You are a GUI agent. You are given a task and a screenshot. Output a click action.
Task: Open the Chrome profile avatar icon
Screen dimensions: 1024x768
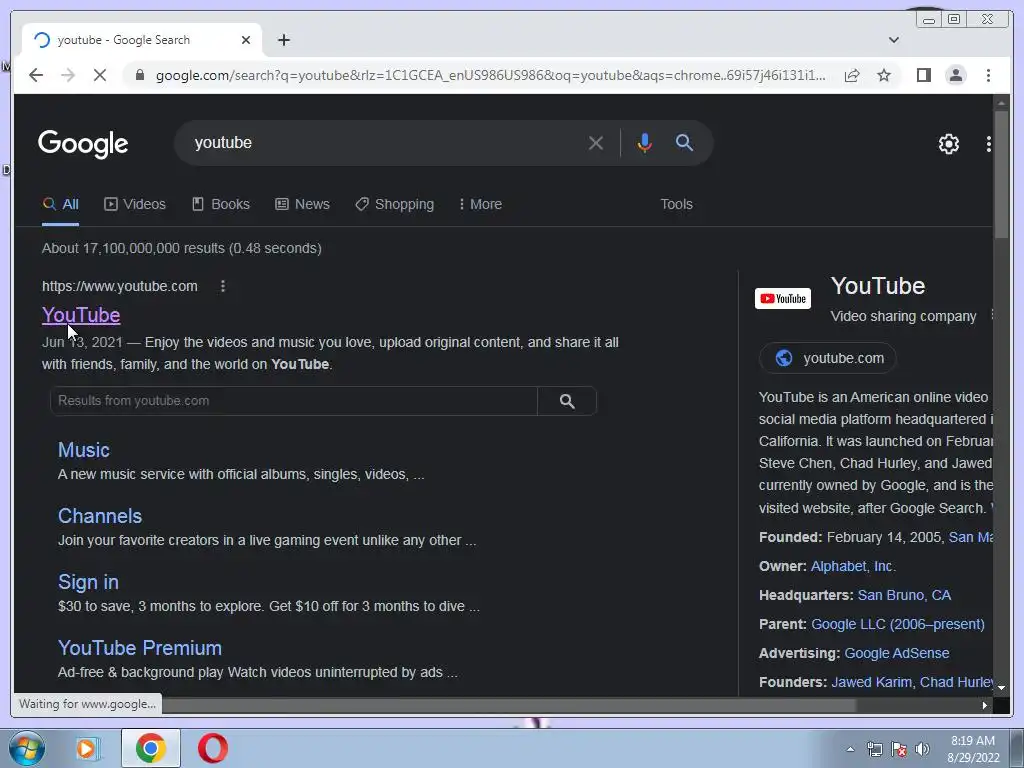click(955, 75)
